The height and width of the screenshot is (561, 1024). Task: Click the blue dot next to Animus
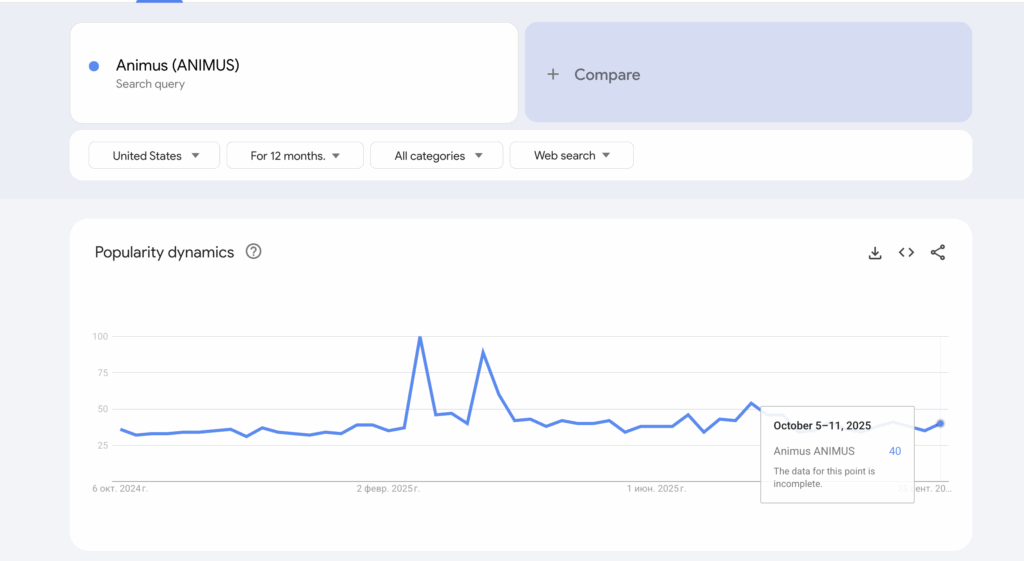[94, 66]
